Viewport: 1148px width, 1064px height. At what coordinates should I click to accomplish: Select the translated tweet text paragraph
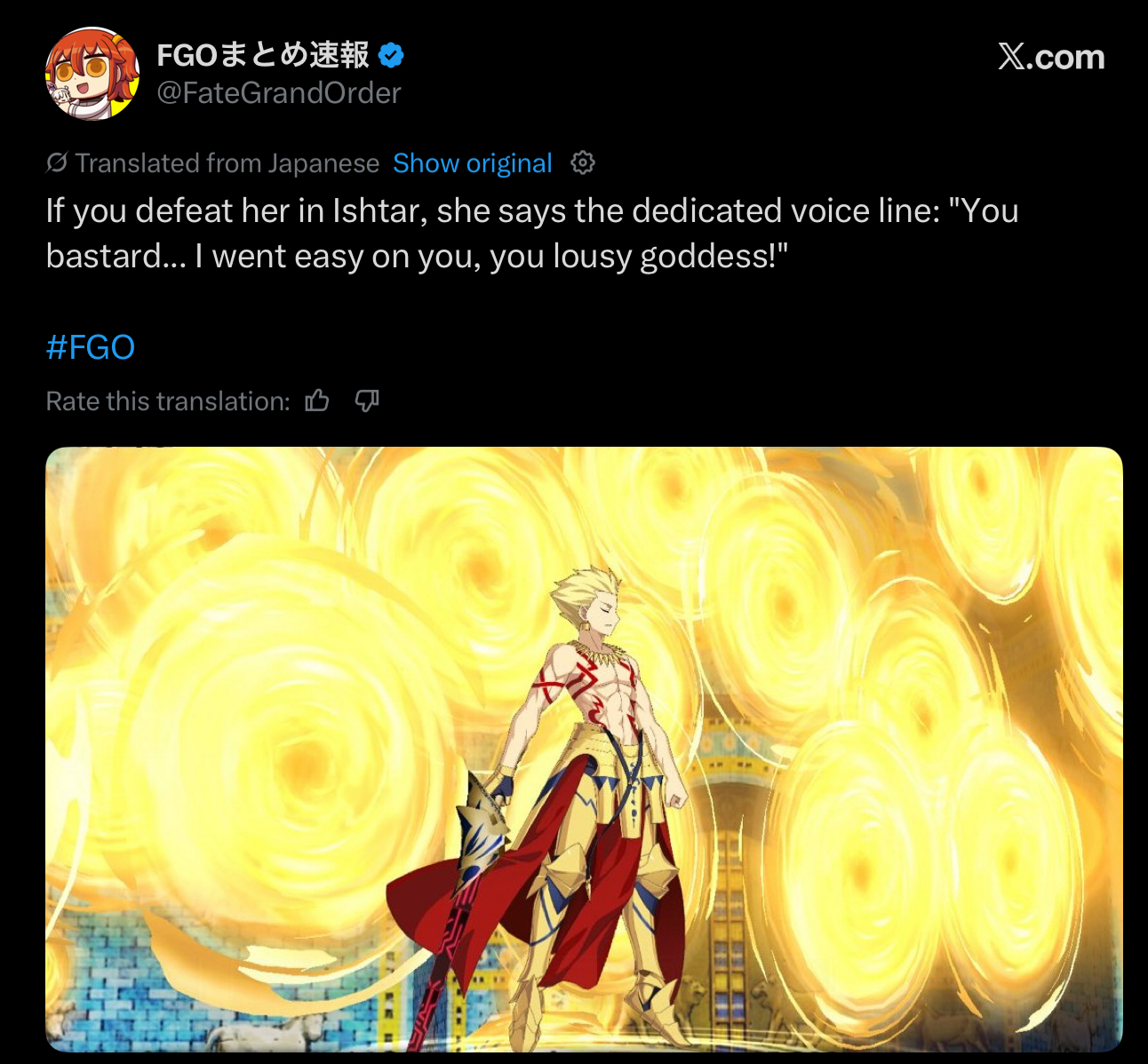tap(533, 234)
